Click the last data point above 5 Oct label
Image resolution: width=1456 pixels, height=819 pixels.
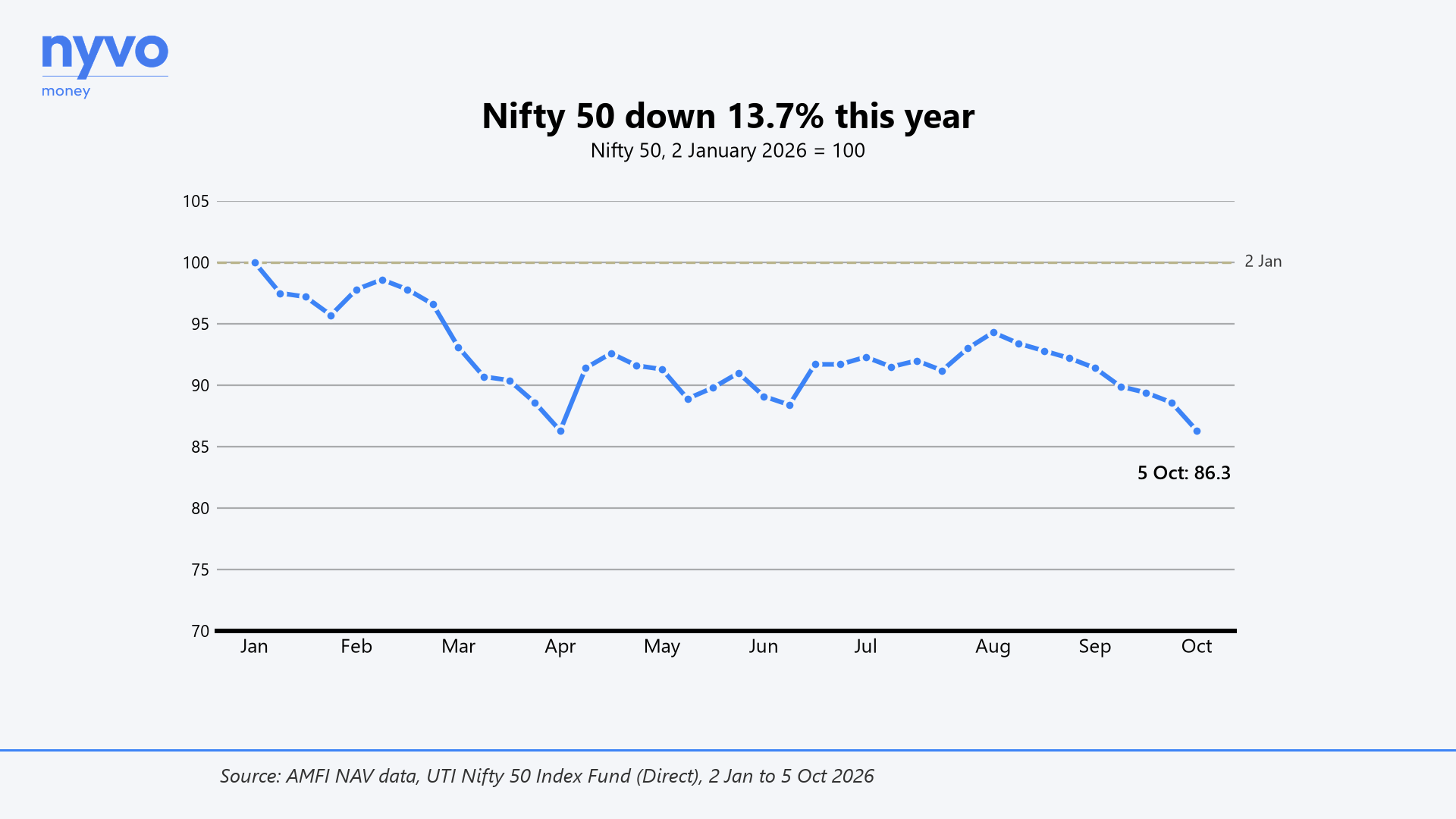click(1197, 431)
